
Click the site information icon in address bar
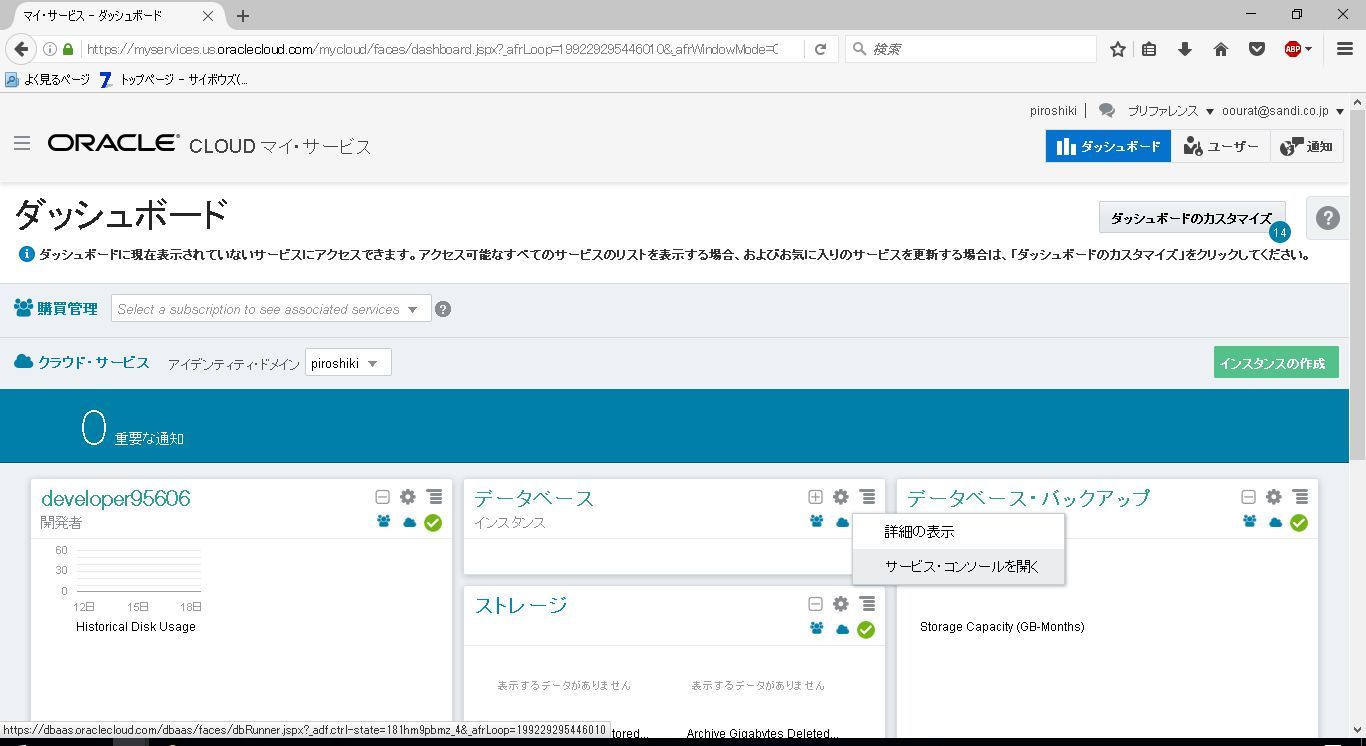[x=49, y=49]
